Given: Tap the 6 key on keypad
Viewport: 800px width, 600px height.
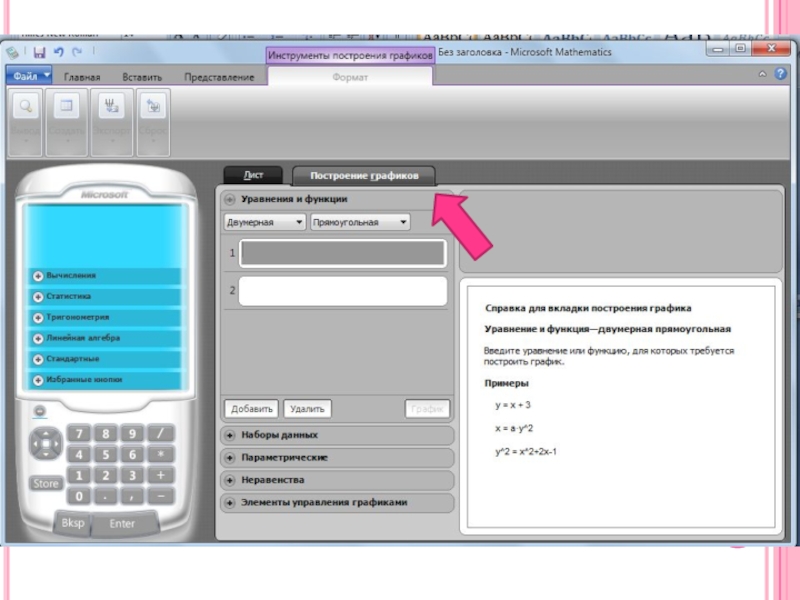Looking at the screenshot, I should pos(132,454).
